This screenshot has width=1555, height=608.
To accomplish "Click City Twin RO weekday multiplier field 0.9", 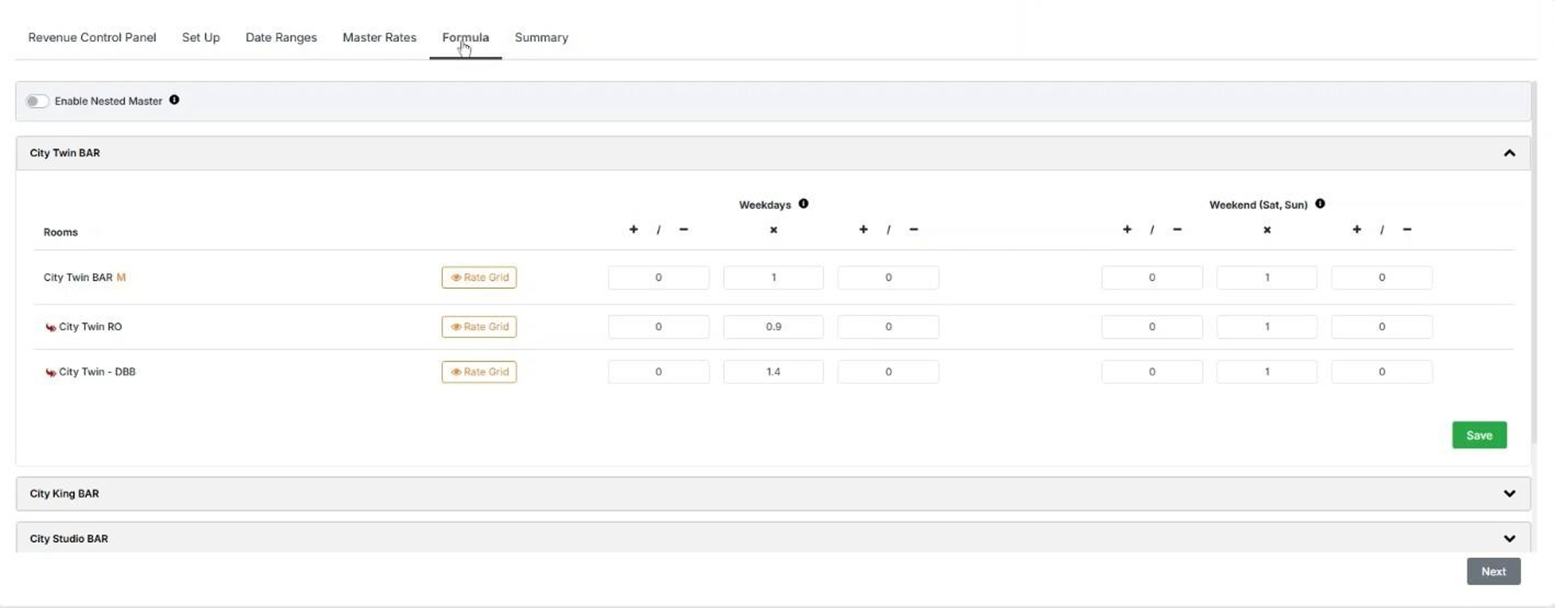I will pyautogui.click(x=773, y=327).
